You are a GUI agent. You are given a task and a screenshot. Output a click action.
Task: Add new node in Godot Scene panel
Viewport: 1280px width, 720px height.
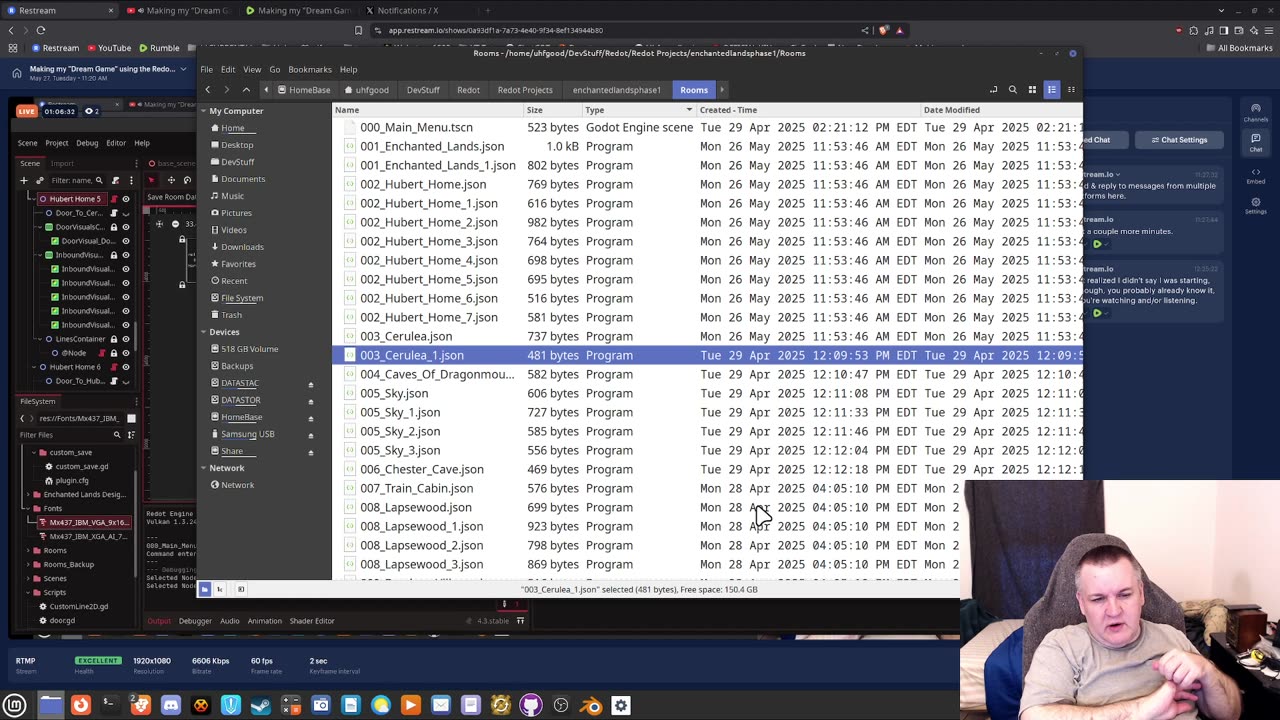tap(24, 180)
